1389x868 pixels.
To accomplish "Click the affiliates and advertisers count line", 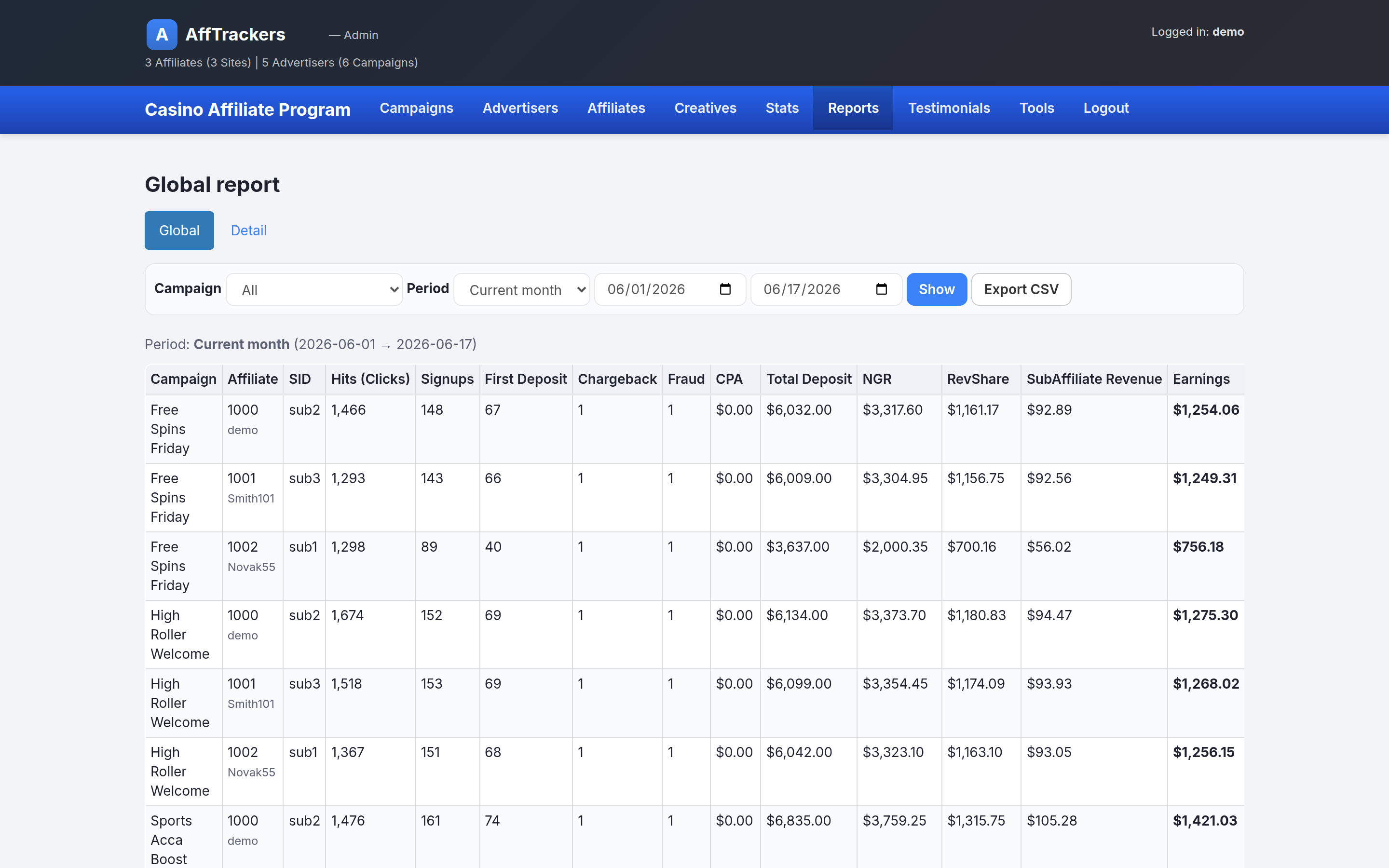I will 281,63.
